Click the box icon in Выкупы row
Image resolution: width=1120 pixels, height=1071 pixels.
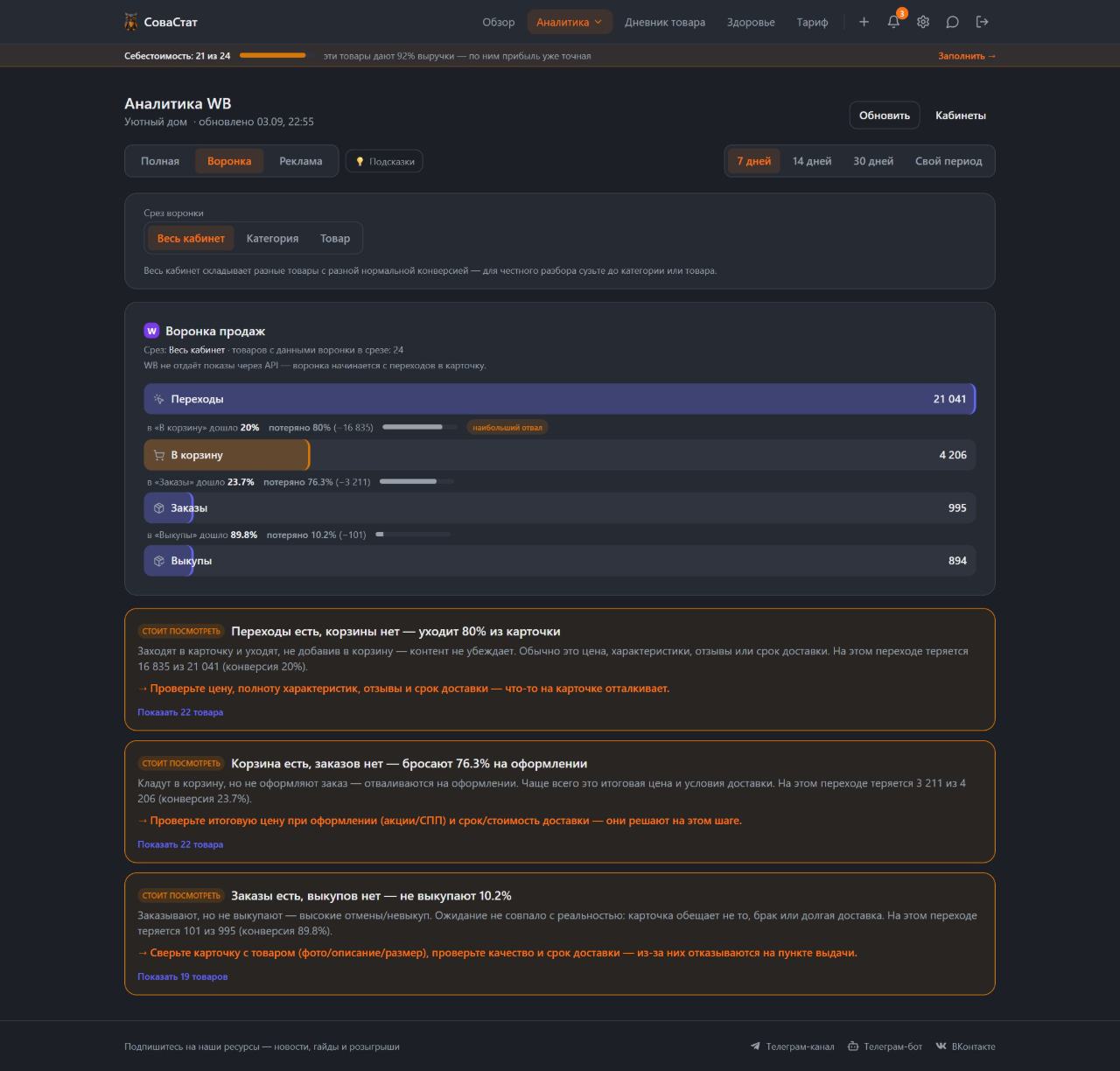point(158,561)
